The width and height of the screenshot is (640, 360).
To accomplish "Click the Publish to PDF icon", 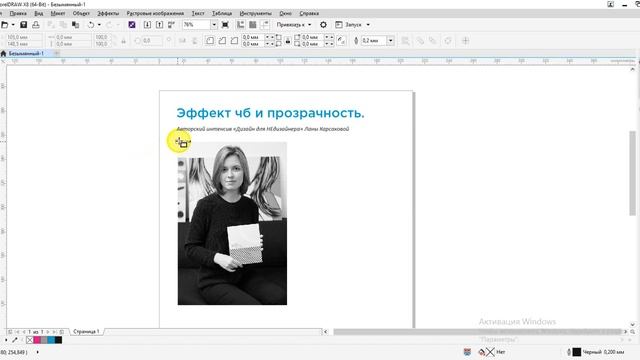I will (x=171, y=25).
